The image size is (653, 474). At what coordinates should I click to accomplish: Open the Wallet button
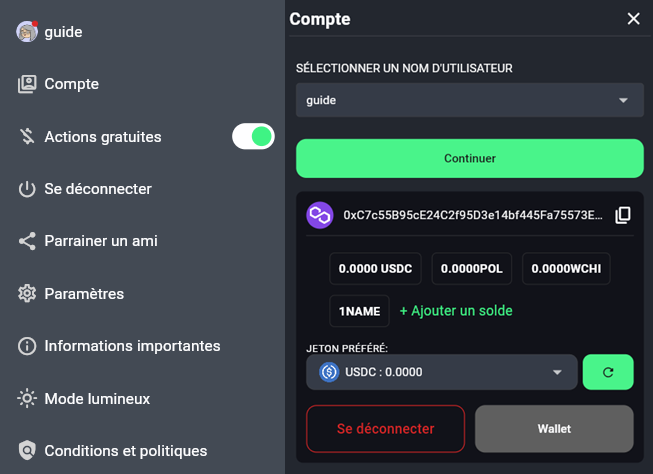click(554, 429)
